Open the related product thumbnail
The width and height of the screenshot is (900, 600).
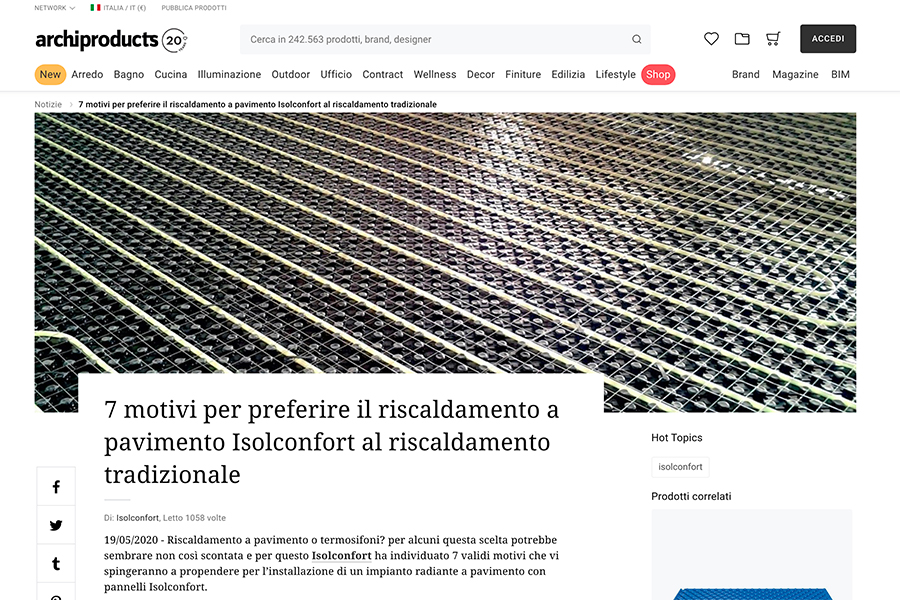(751, 570)
